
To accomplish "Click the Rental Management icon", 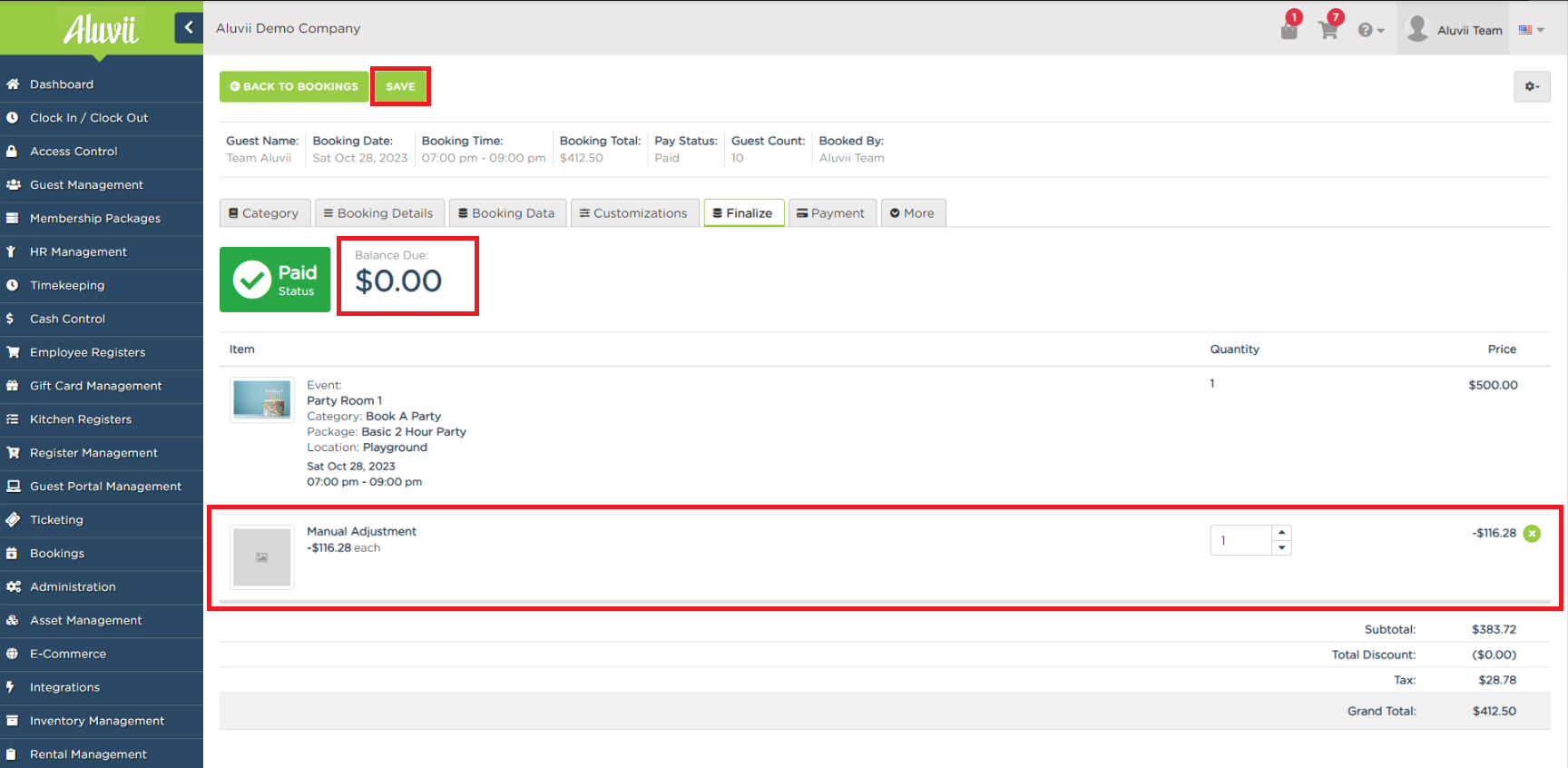I will pos(12,754).
